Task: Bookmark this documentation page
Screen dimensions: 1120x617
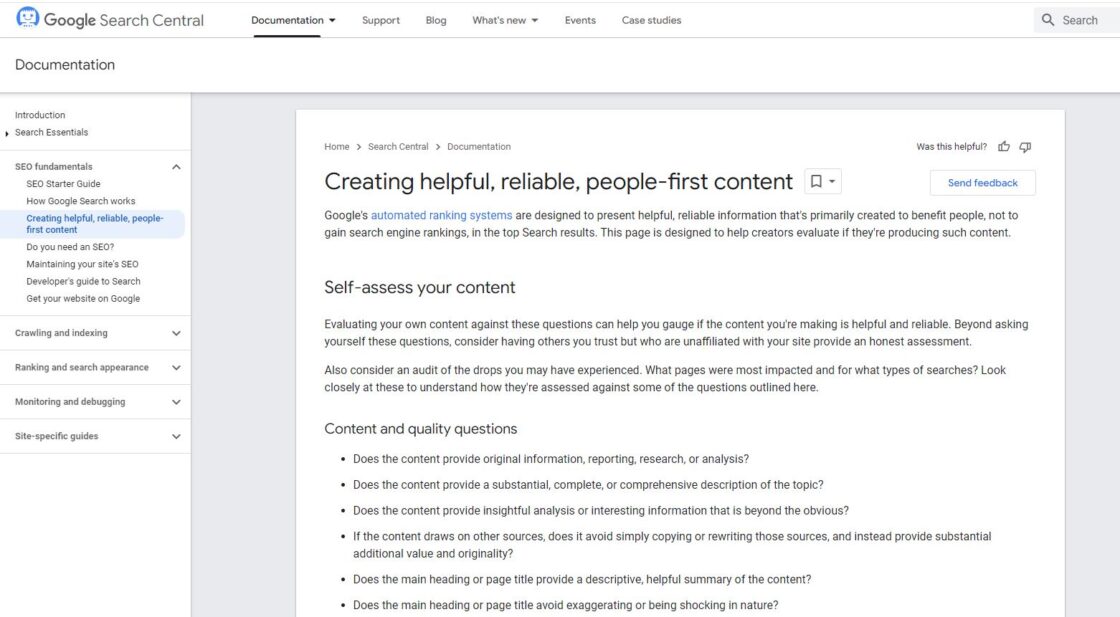Action: (x=816, y=181)
